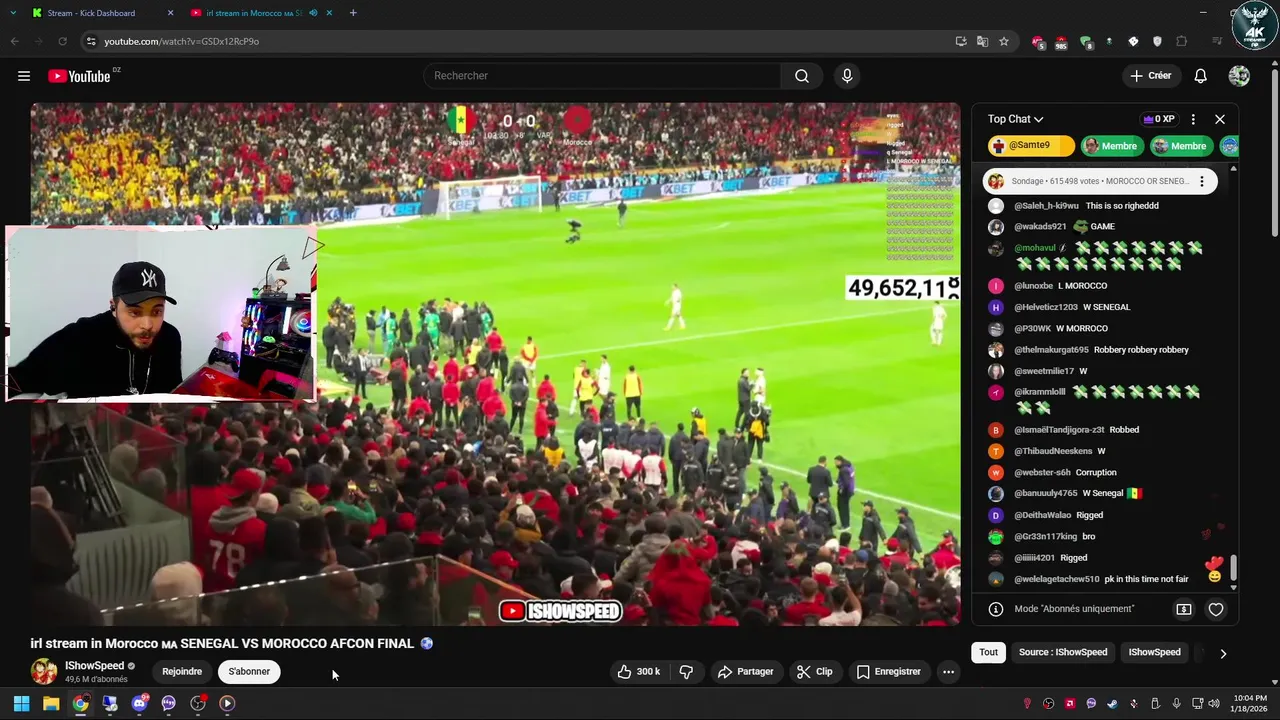Dislike the video with thumbs-down
Viewport: 1280px width, 720px height.
click(686, 672)
